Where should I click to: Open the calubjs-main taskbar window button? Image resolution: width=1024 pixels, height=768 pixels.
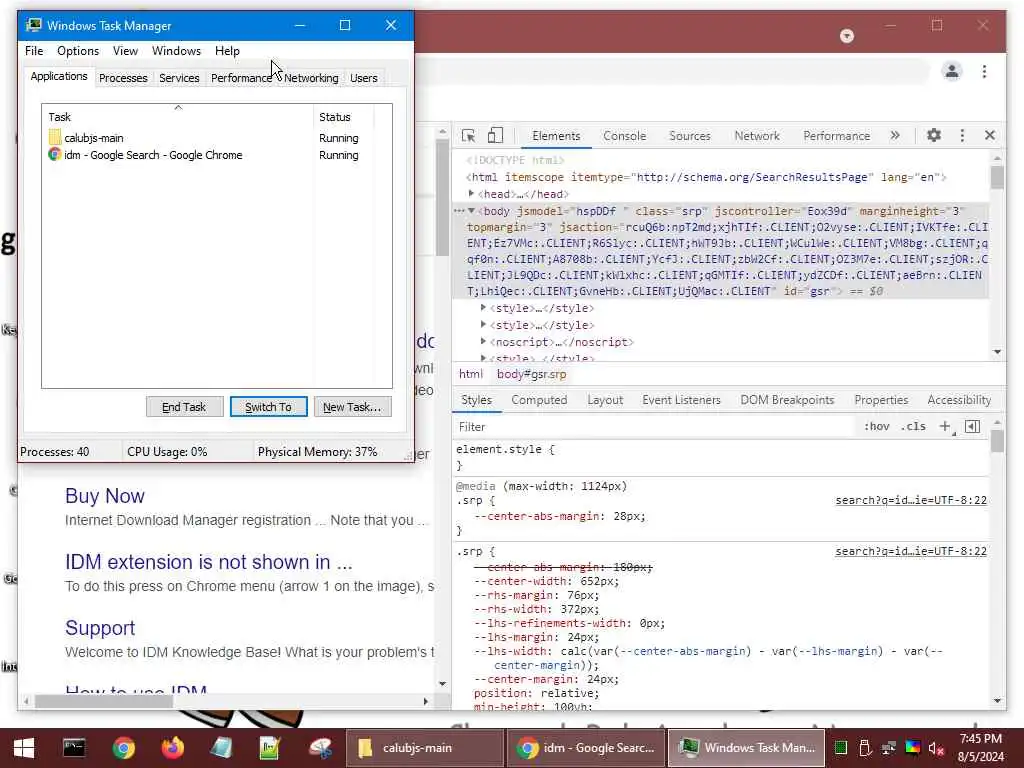point(424,748)
